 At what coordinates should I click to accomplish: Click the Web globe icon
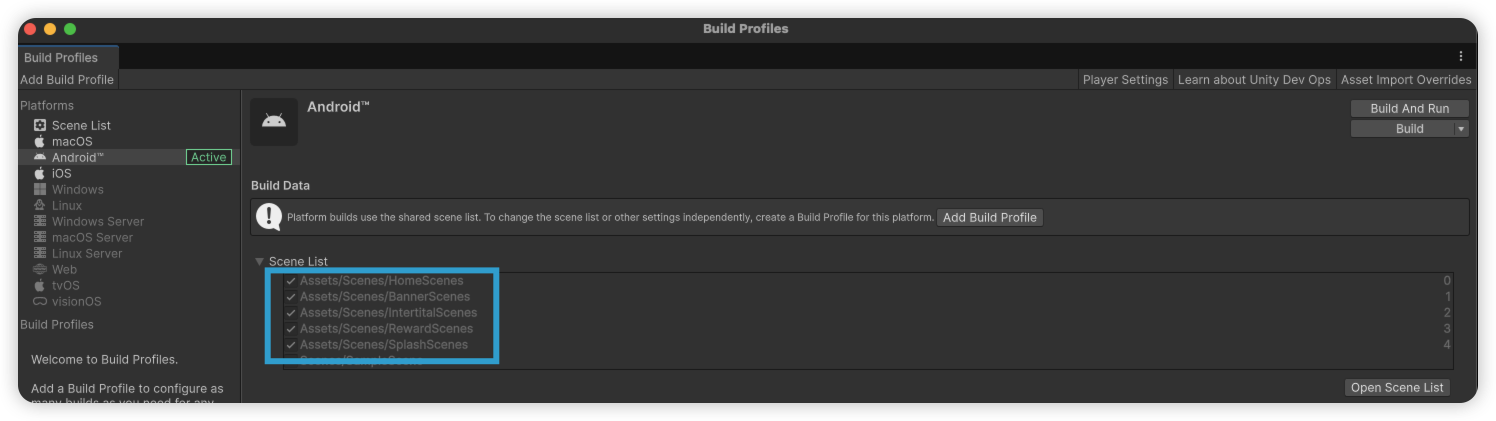40,269
